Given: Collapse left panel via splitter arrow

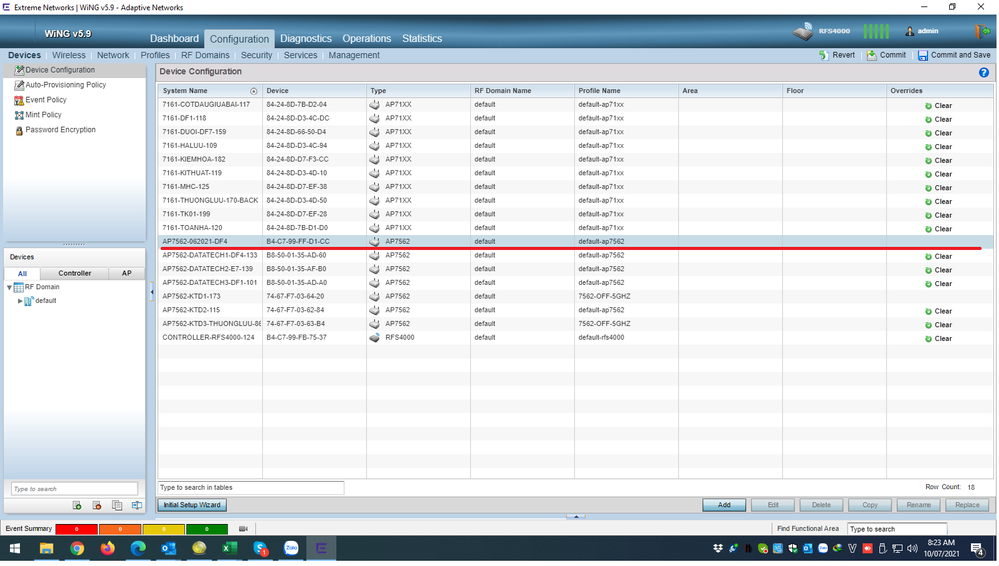Looking at the screenshot, I should (x=152, y=292).
